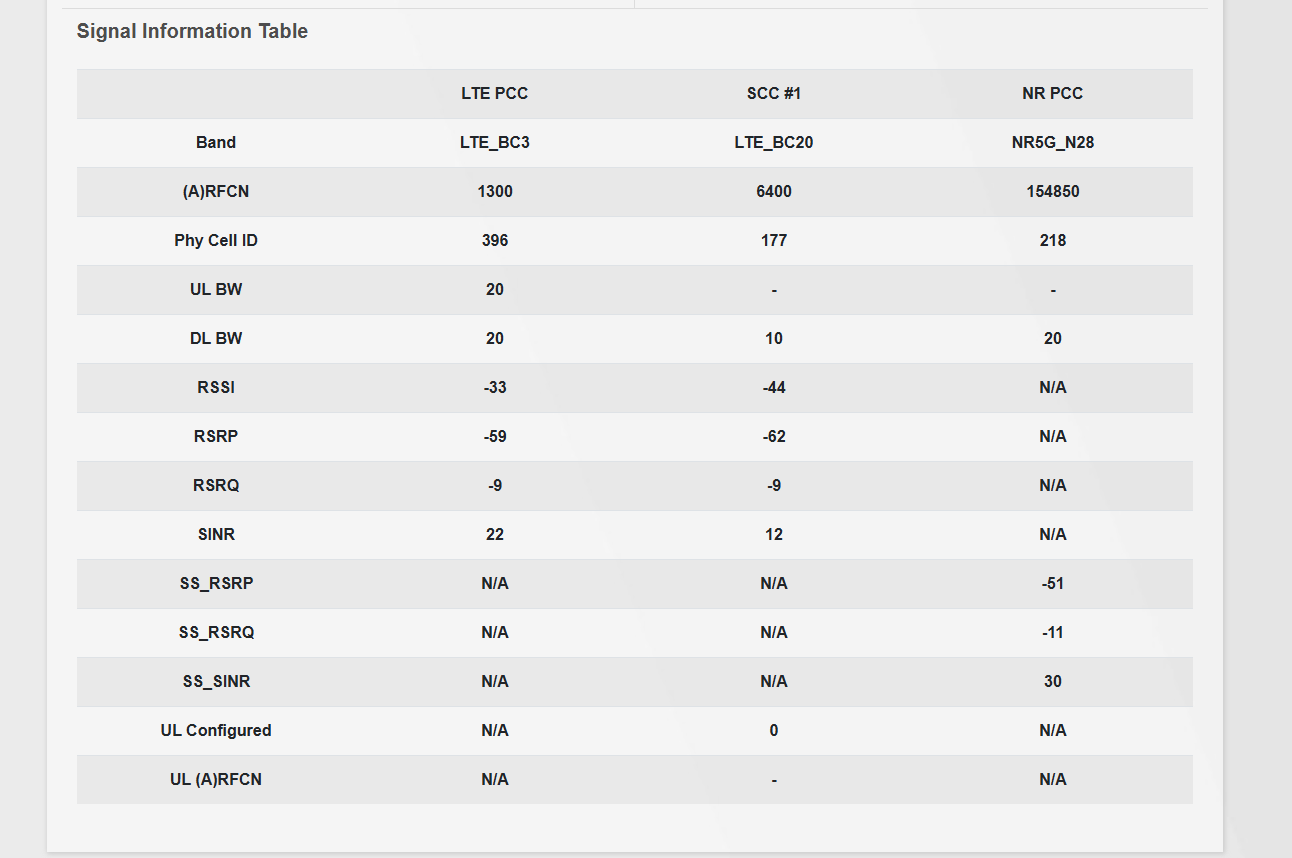Click the NR PCC column header
1292x858 pixels.
pyautogui.click(x=1052, y=93)
